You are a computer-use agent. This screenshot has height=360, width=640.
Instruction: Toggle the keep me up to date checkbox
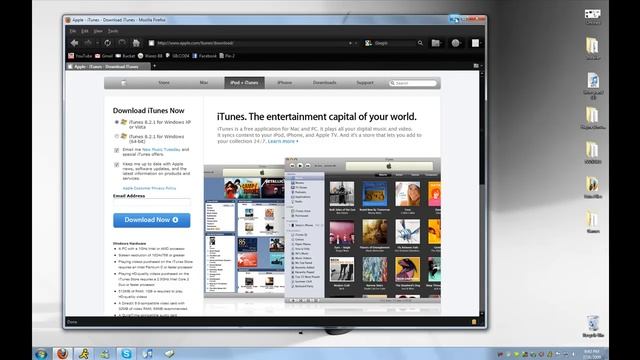[116, 164]
